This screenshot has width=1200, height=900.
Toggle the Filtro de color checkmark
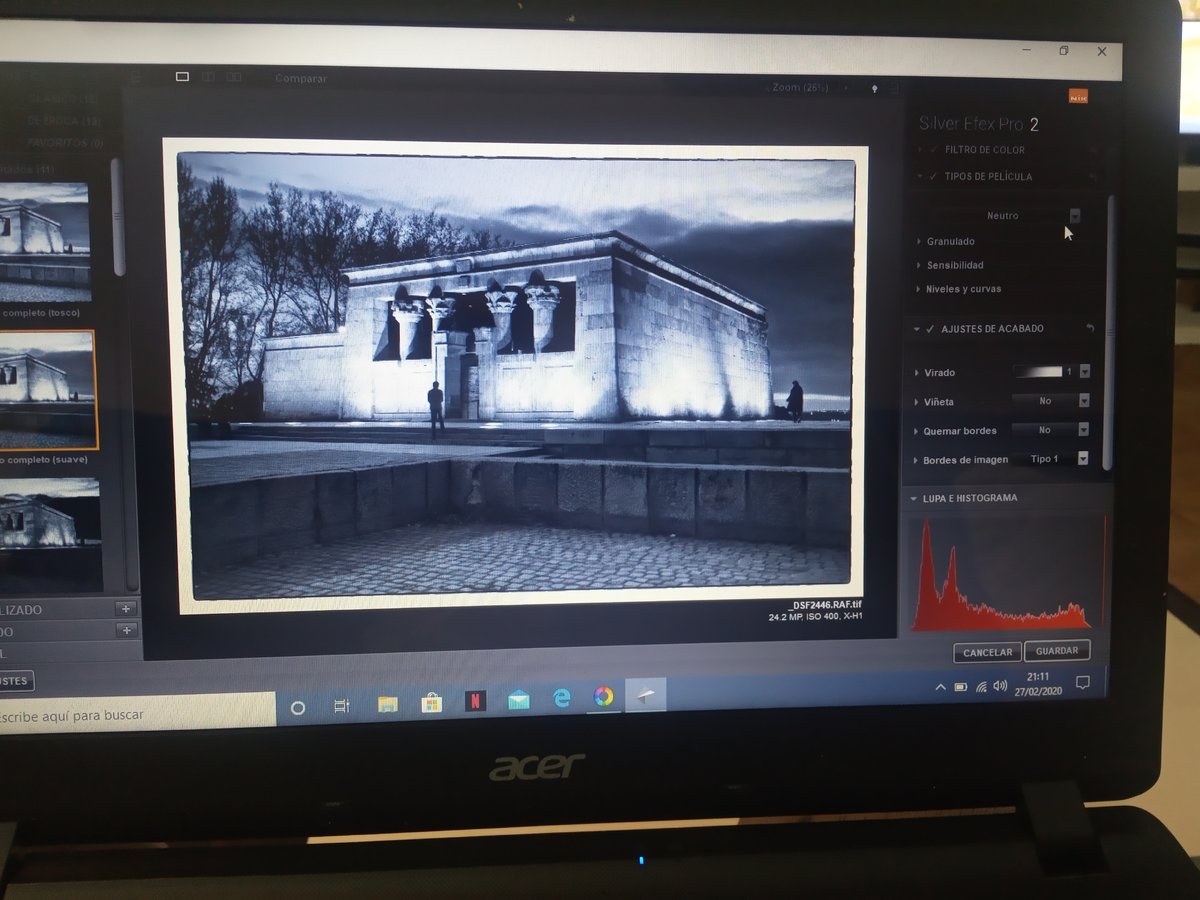pos(934,150)
